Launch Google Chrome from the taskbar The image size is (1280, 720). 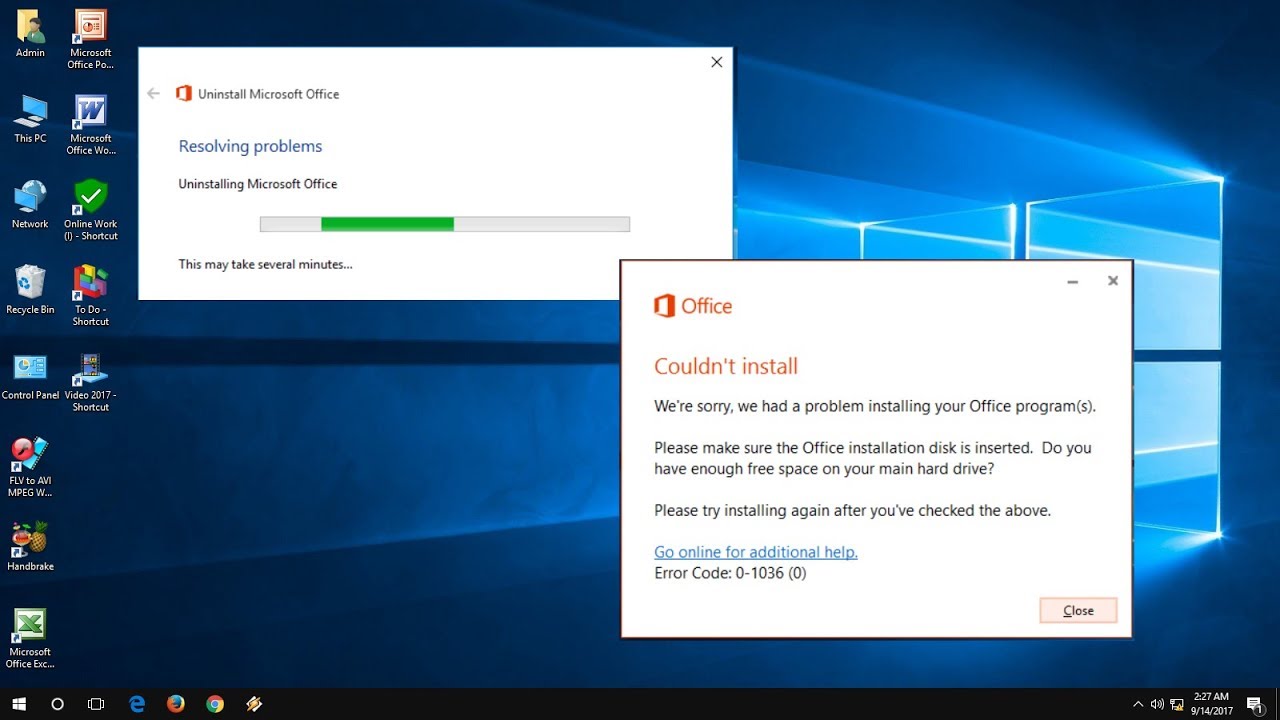[215, 704]
